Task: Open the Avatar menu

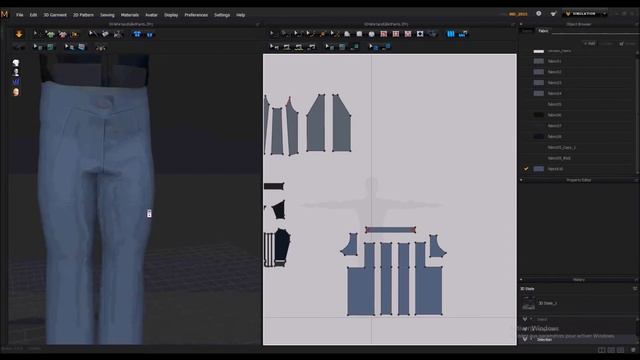Action: [x=151, y=15]
